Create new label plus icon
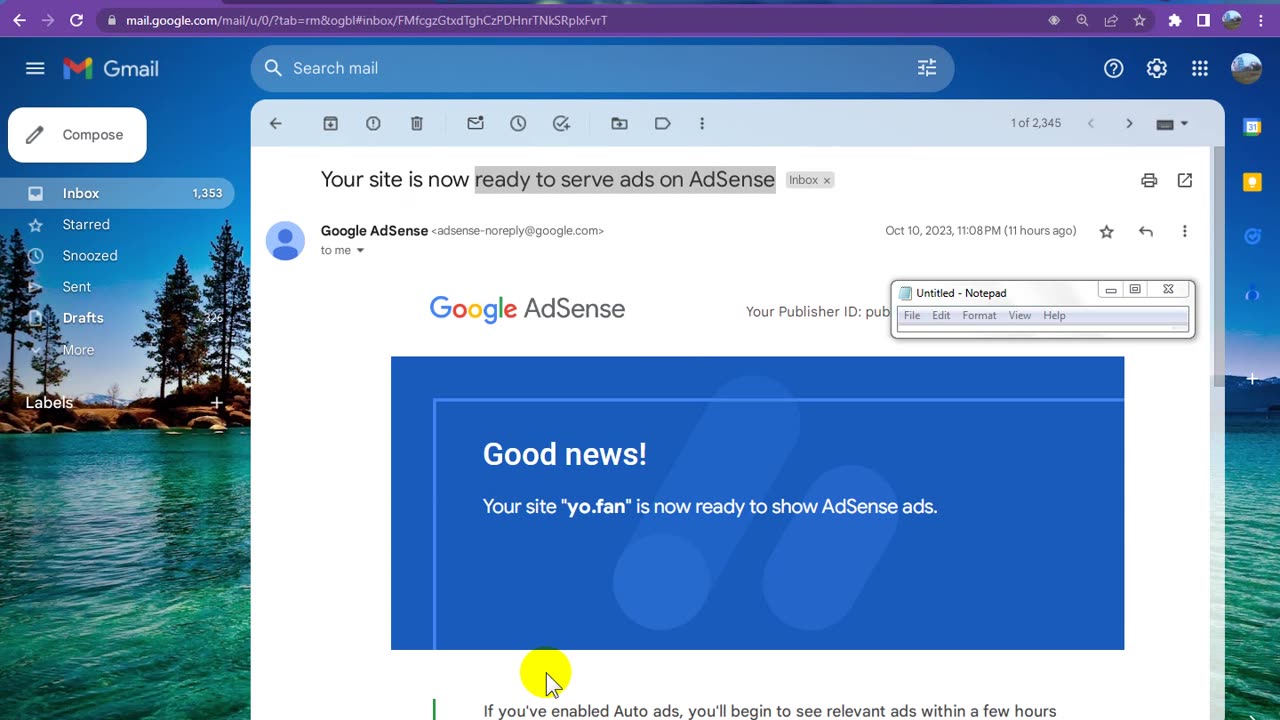 point(216,402)
